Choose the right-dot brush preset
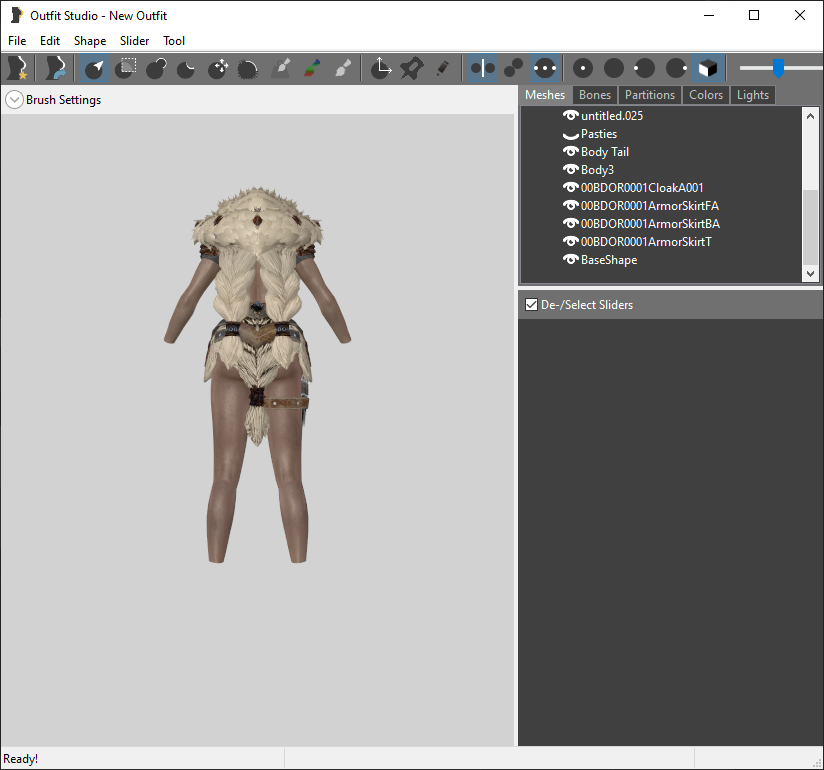Screen dimensions: 824x770 (676, 68)
